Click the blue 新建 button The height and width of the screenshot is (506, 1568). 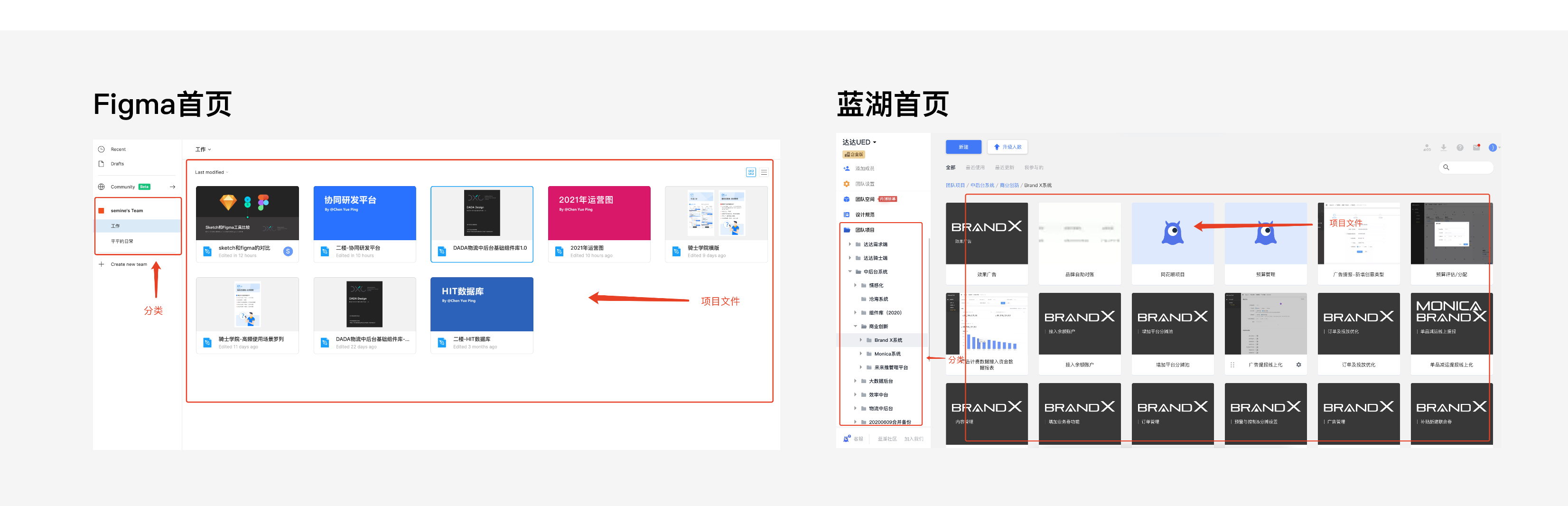click(x=963, y=147)
